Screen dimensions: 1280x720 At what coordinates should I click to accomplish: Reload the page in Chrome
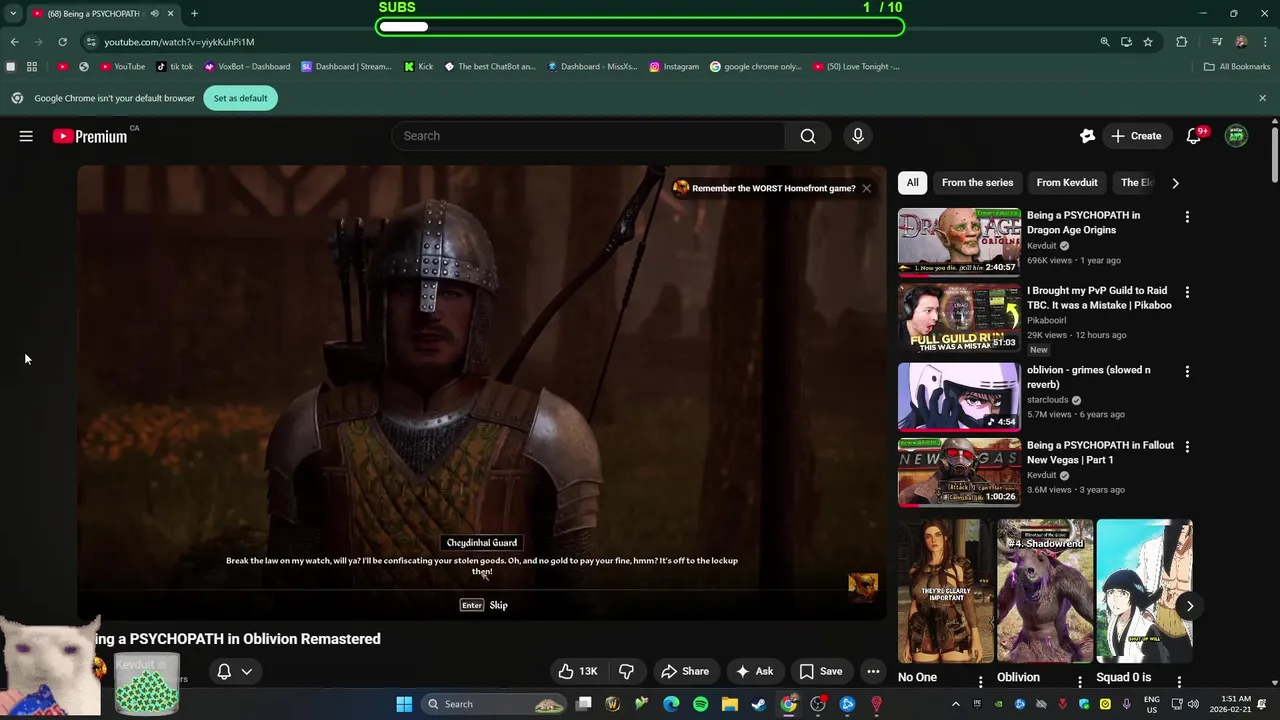coord(62,42)
